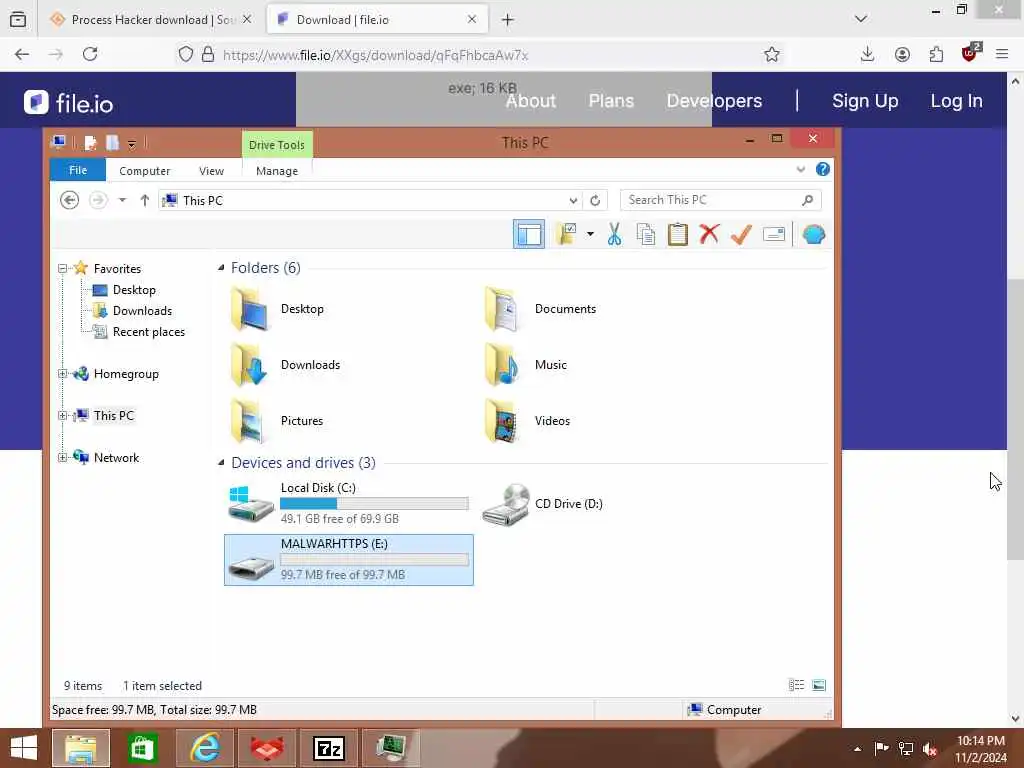
Task: Click Sign Up on file.io
Action: 865,101
